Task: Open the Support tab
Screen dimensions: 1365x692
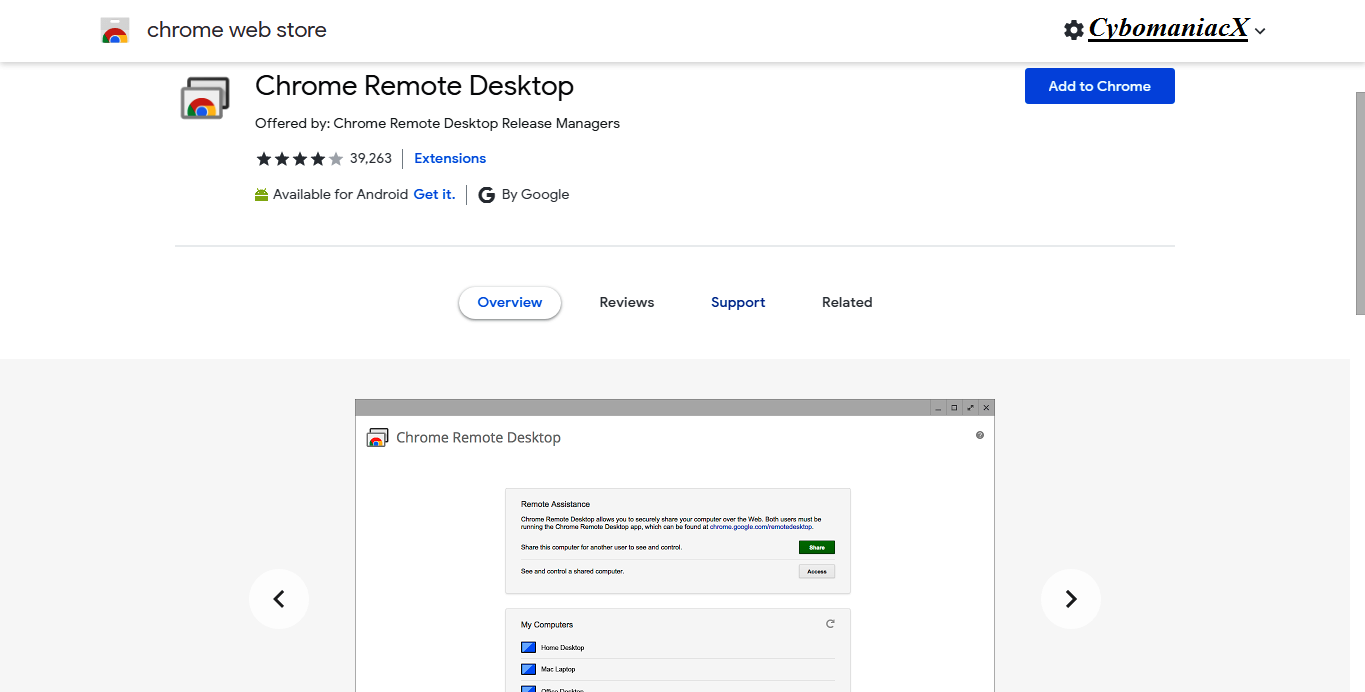Action: 738,302
